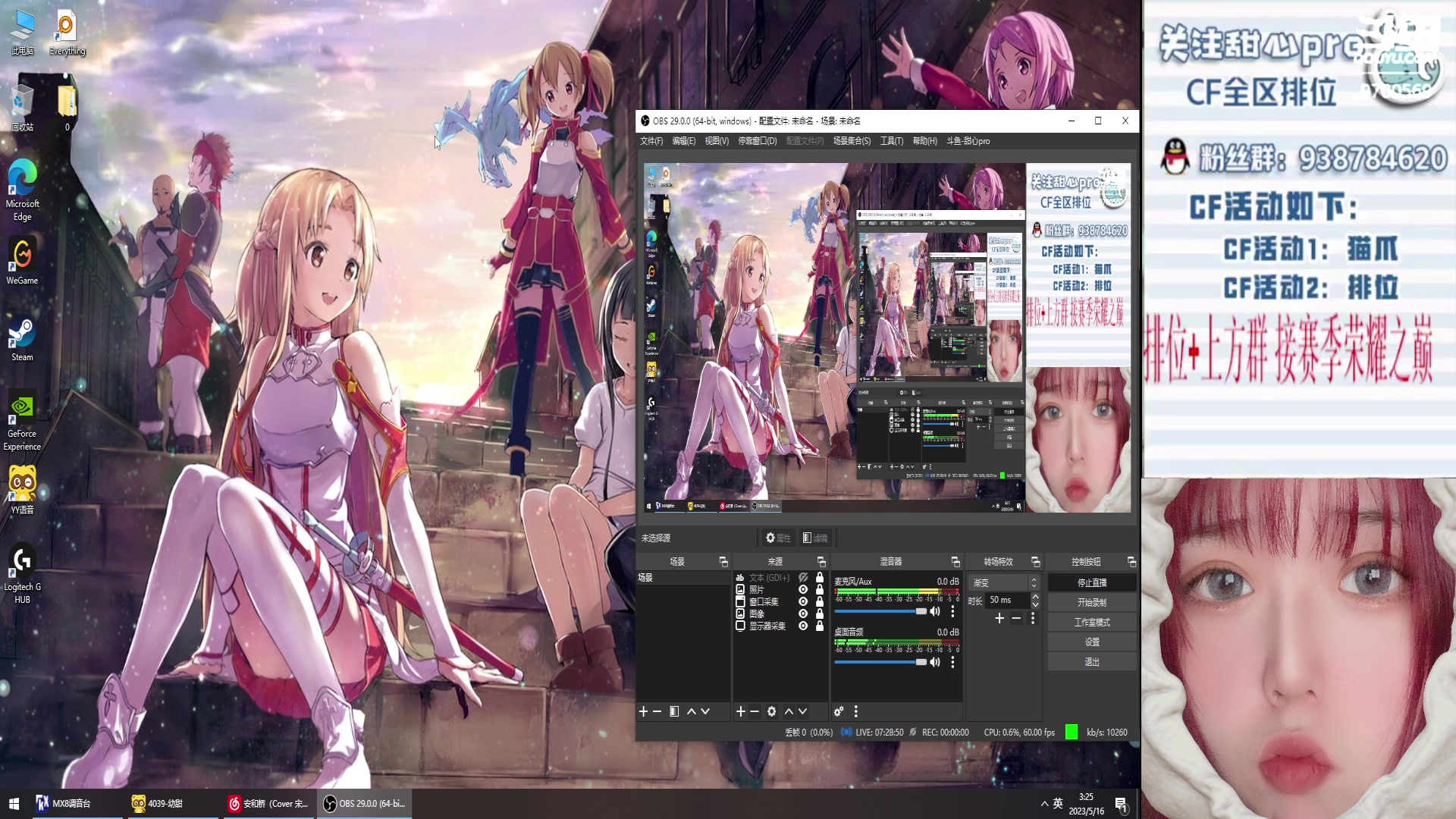Add a new source with plus icon
This screenshot has height=819, width=1456.
tap(740, 711)
